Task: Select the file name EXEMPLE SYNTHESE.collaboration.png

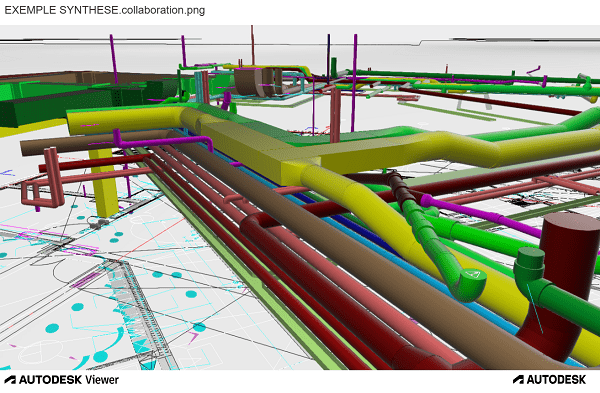Action: 105,10
